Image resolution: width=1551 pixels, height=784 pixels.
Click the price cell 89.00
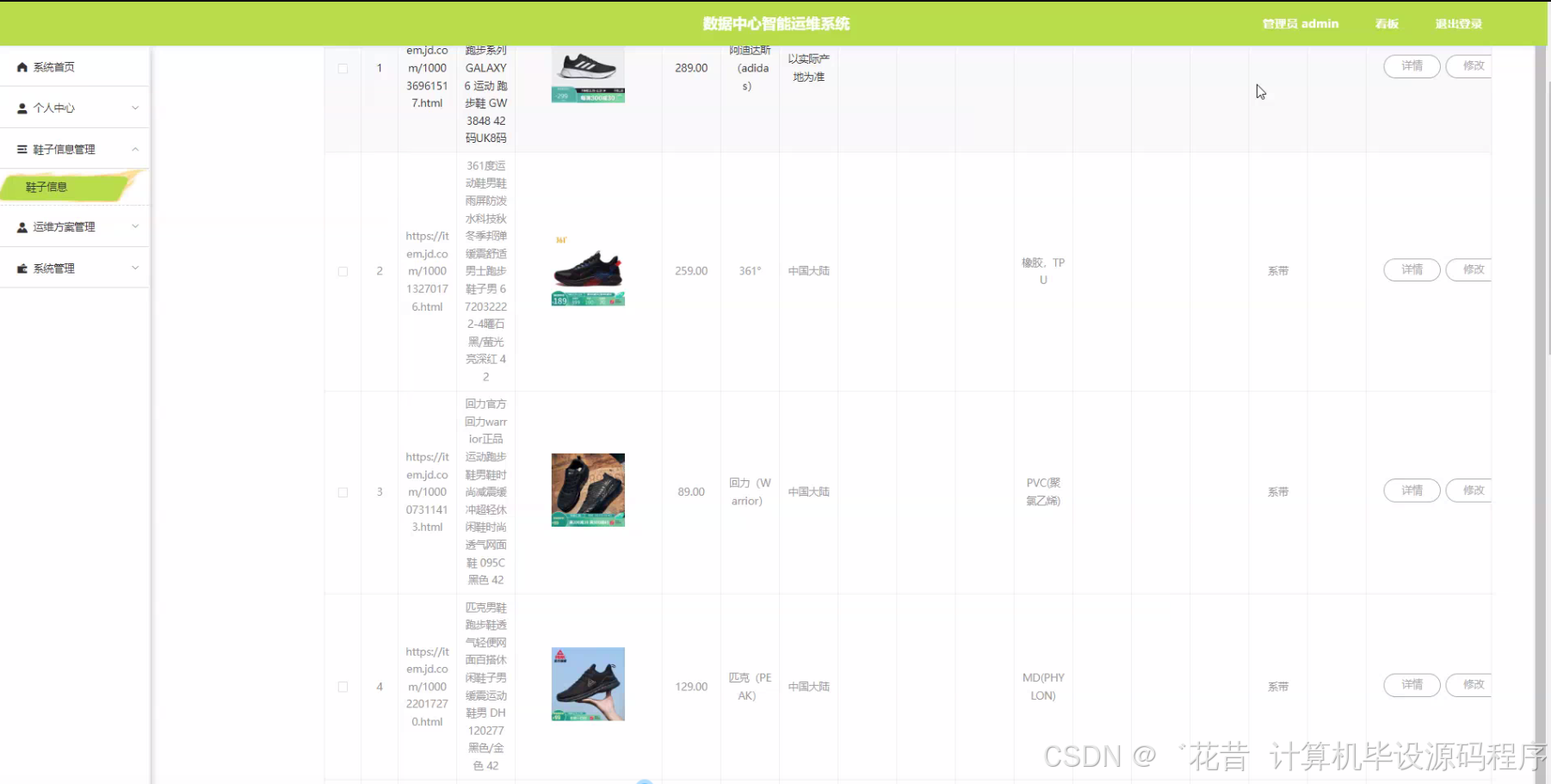(691, 492)
